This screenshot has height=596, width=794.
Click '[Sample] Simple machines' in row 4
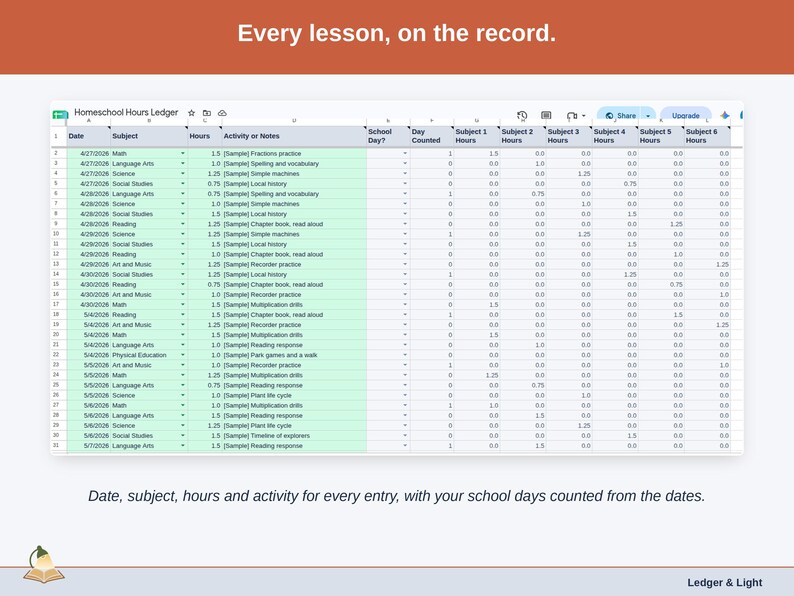click(294, 174)
